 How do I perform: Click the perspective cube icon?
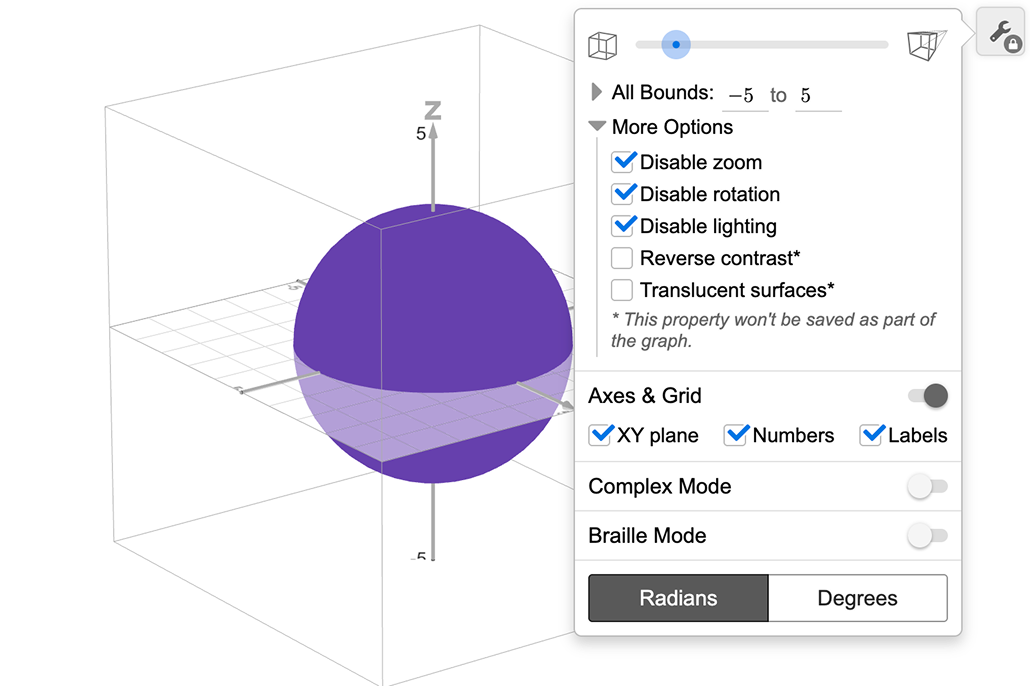pos(925,45)
